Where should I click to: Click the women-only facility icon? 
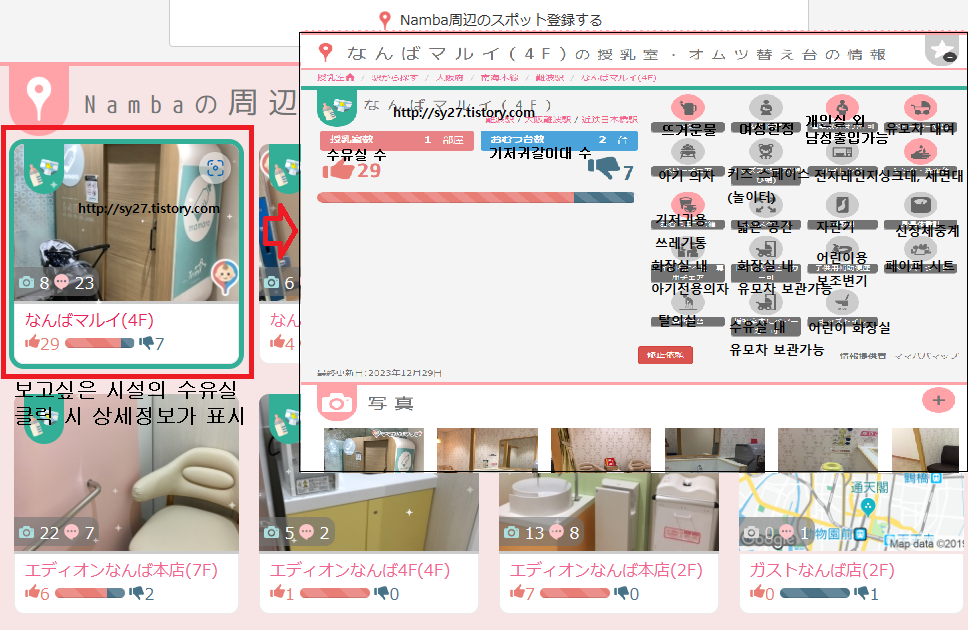click(766, 107)
